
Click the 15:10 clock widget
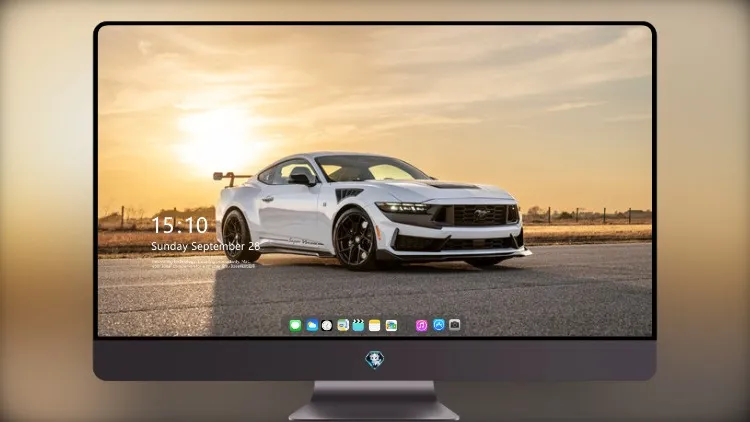tap(179, 225)
